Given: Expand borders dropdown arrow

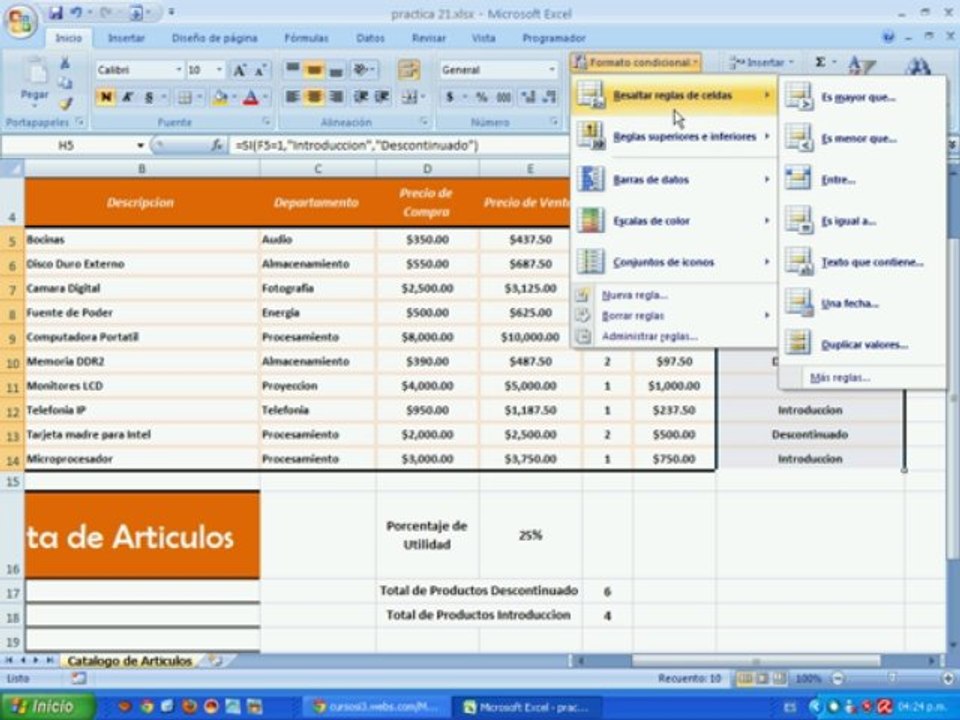Looking at the screenshot, I should coord(198,97).
